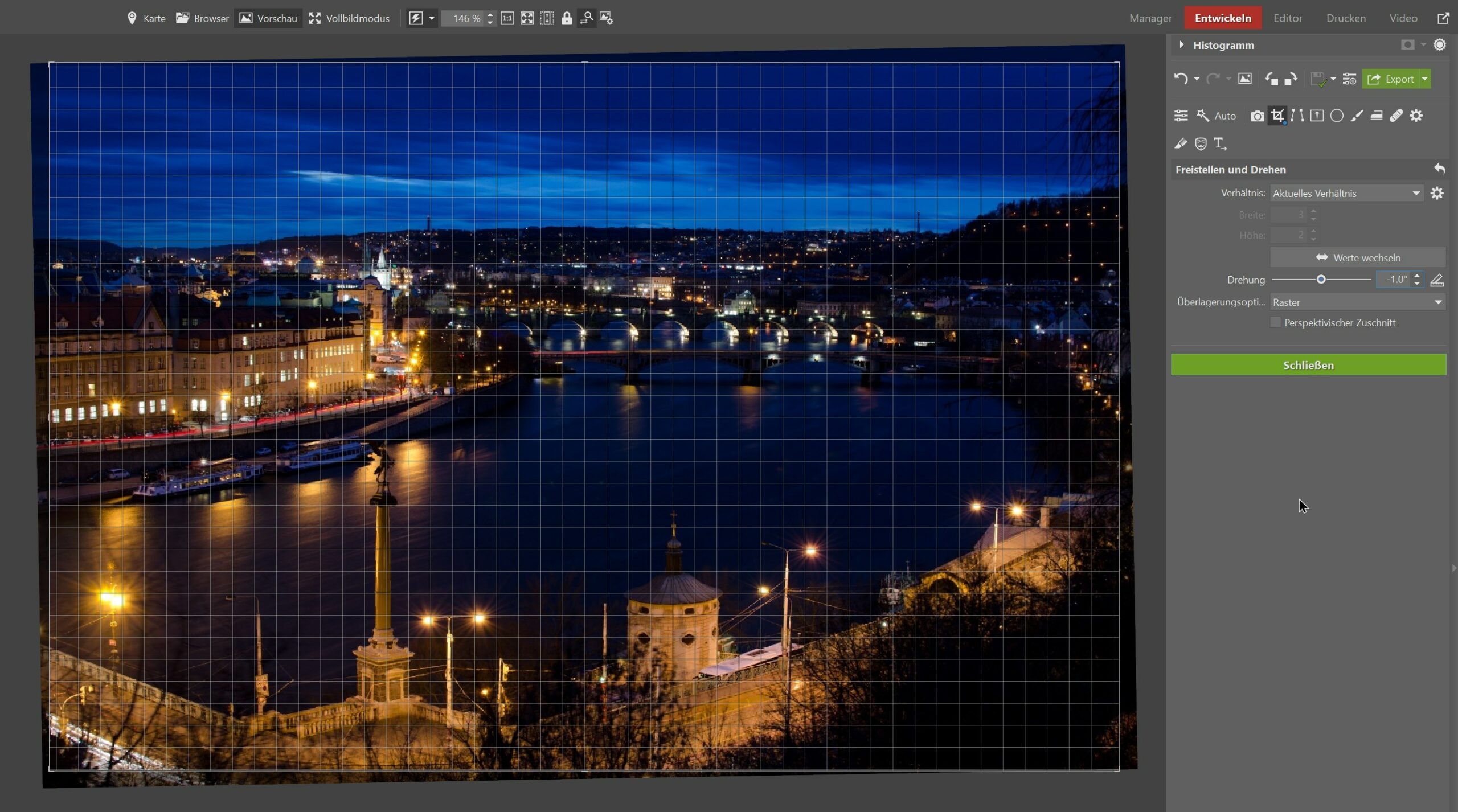The height and width of the screenshot is (812, 1458).
Task: Select the filter brush tool
Action: (x=1357, y=116)
